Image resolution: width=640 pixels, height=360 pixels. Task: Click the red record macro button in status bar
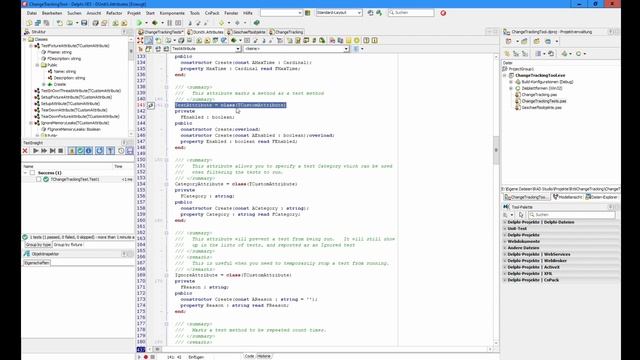coord(146,357)
